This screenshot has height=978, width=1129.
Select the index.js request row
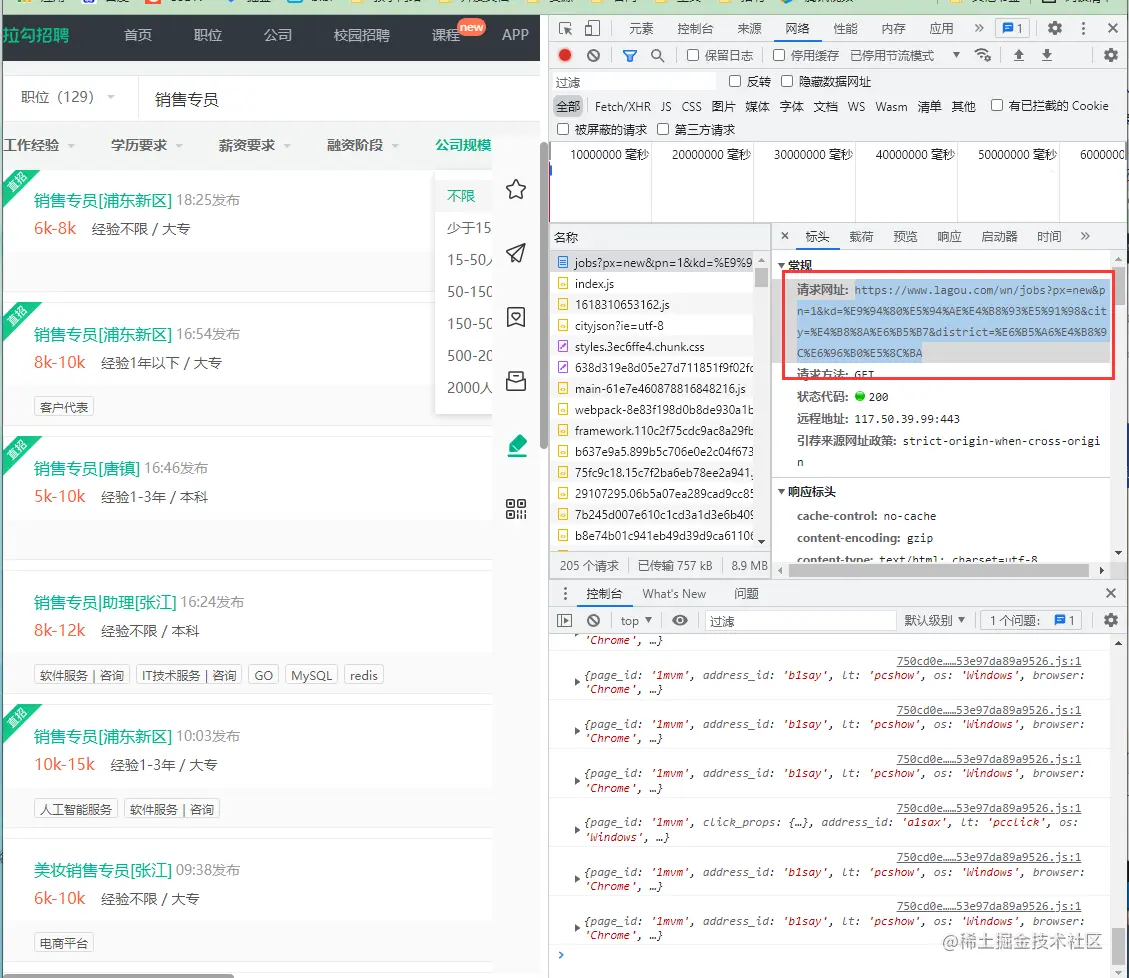(x=653, y=284)
